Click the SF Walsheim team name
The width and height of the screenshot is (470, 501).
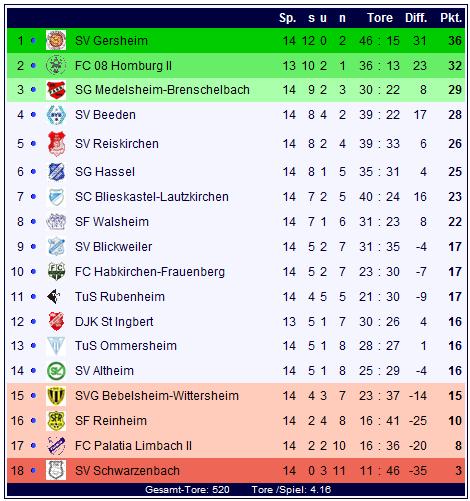pos(112,222)
